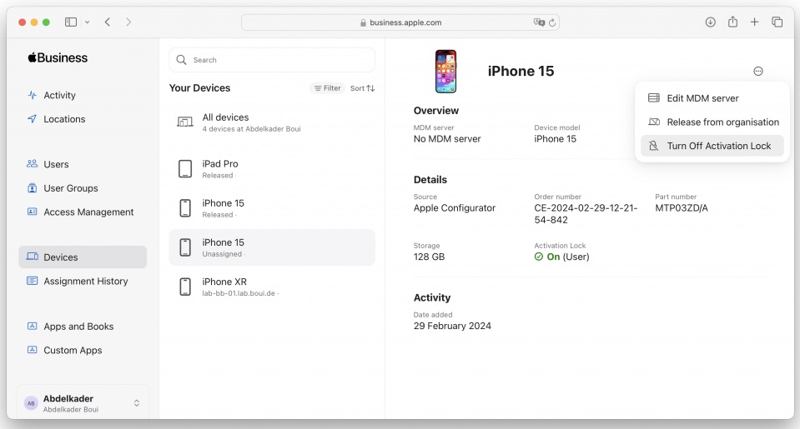Viewport: 800px width, 429px height.
Task: Go forward in Safari
Action: pyautogui.click(x=129, y=22)
